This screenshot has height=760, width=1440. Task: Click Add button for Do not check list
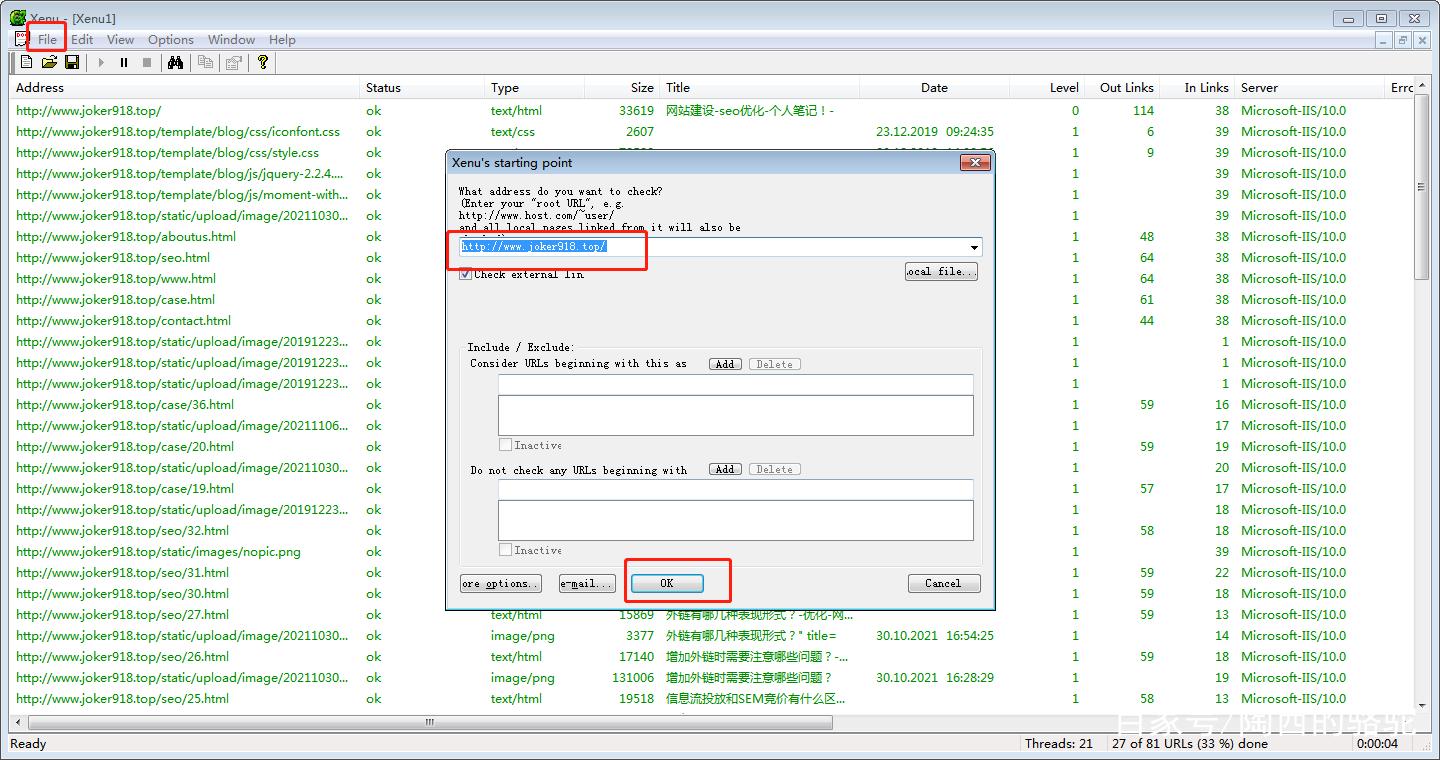(x=725, y=469)
